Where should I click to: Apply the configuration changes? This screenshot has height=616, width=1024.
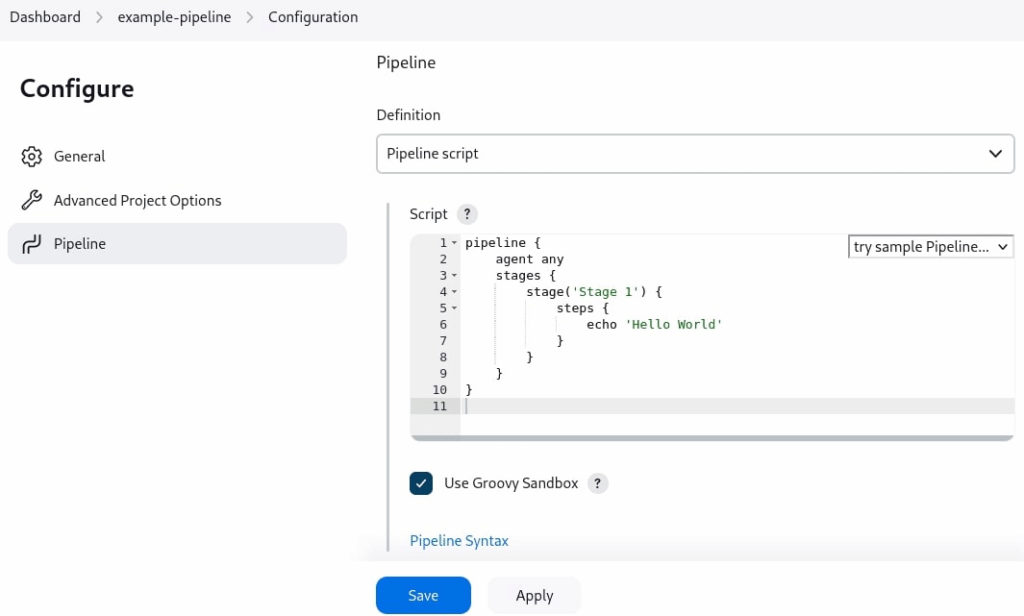534,594
